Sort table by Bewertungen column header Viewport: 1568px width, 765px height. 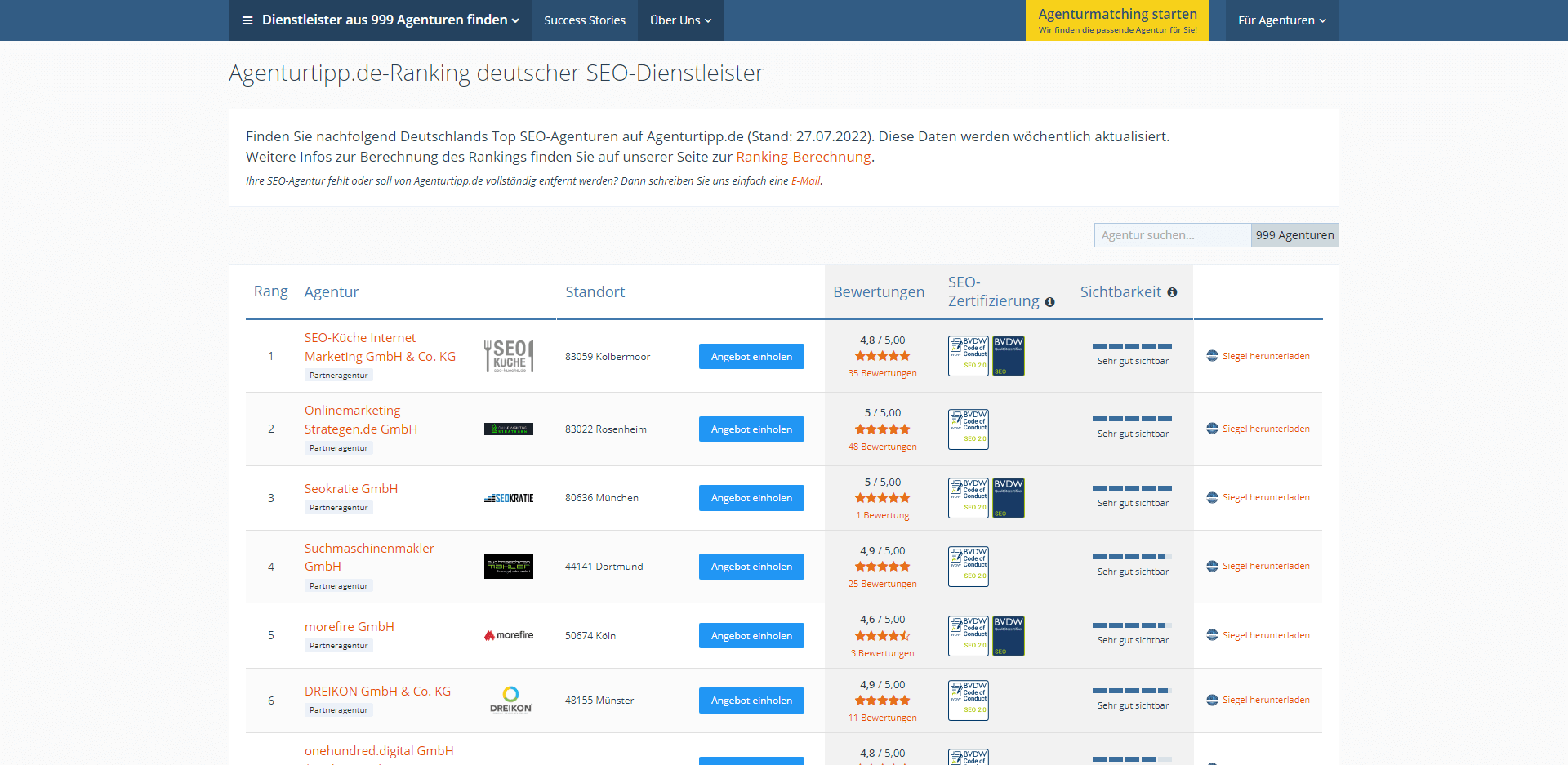pyautogui.click(x=879, y=292)
